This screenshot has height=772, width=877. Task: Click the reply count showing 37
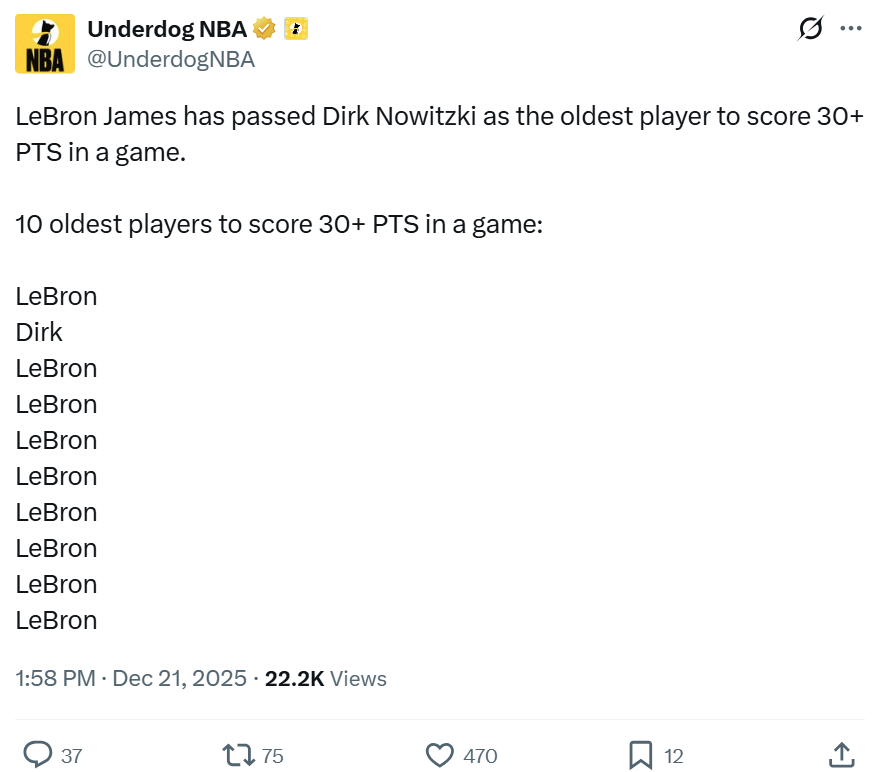click(x=72, y=756)
